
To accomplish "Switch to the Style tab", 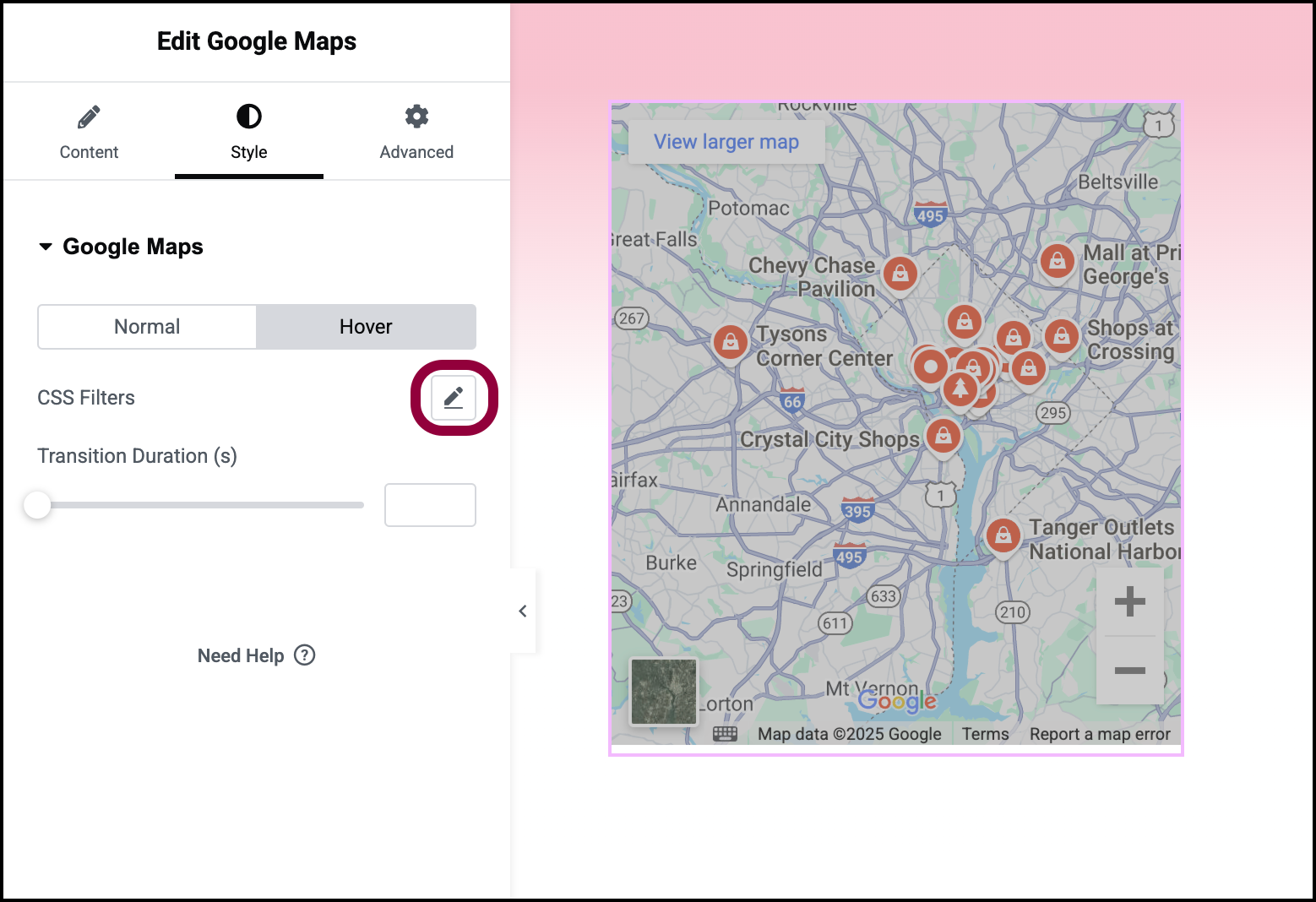I will pos(249,132).
